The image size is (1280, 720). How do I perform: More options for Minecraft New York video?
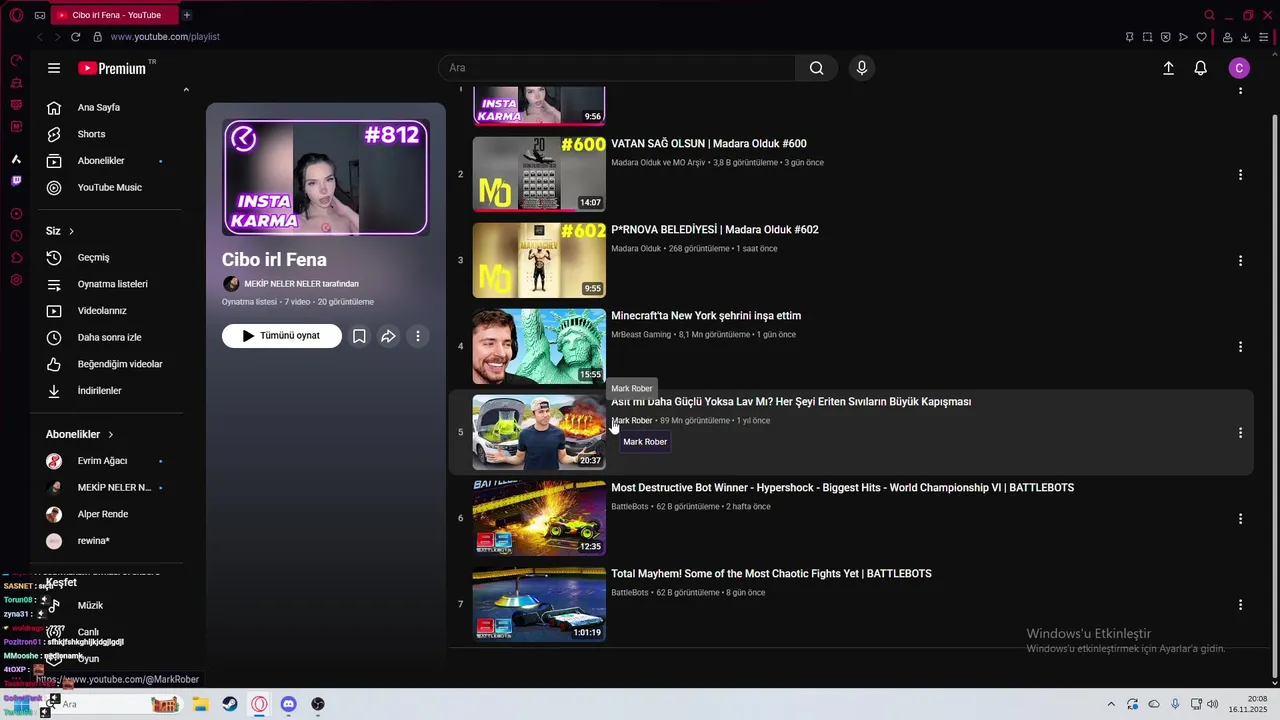pyautogui.click(x=1240, y=346)
